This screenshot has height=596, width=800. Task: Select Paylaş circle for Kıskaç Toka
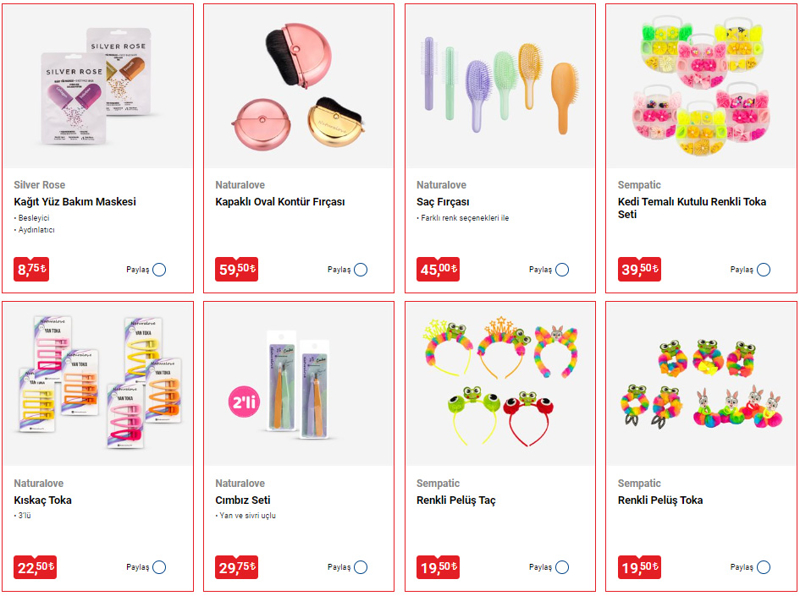[x=159, y=567]
